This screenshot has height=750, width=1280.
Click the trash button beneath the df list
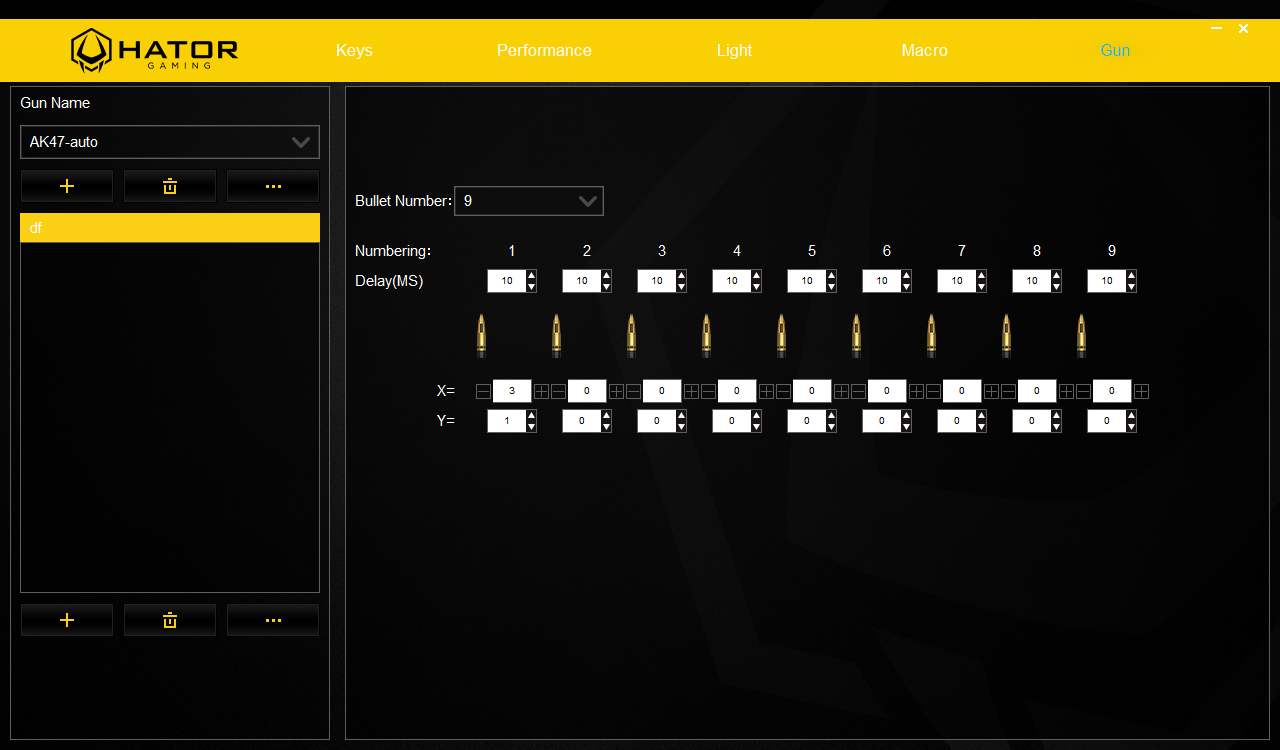click(x=170, y=620)
